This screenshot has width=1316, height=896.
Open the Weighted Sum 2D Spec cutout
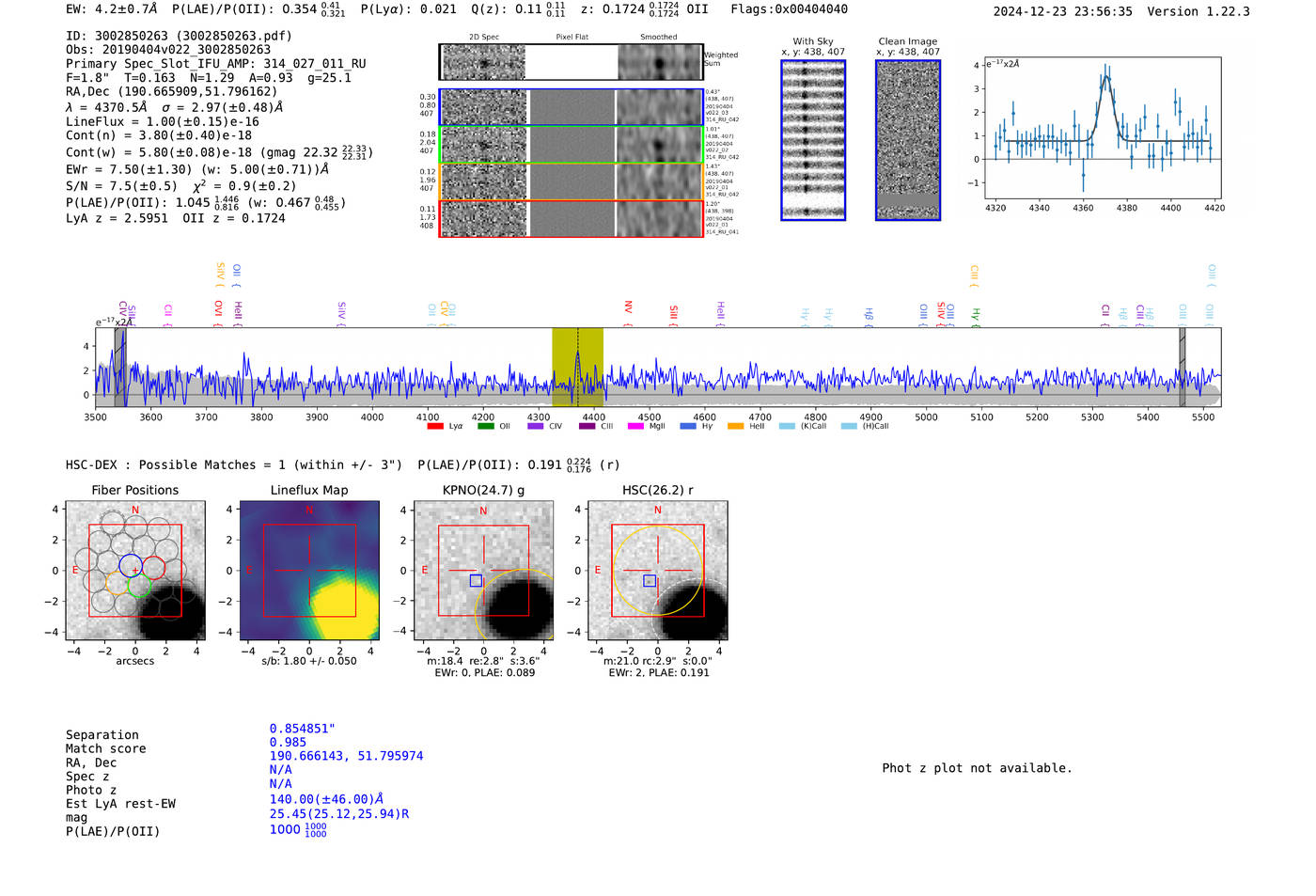[x=484, y=62]
